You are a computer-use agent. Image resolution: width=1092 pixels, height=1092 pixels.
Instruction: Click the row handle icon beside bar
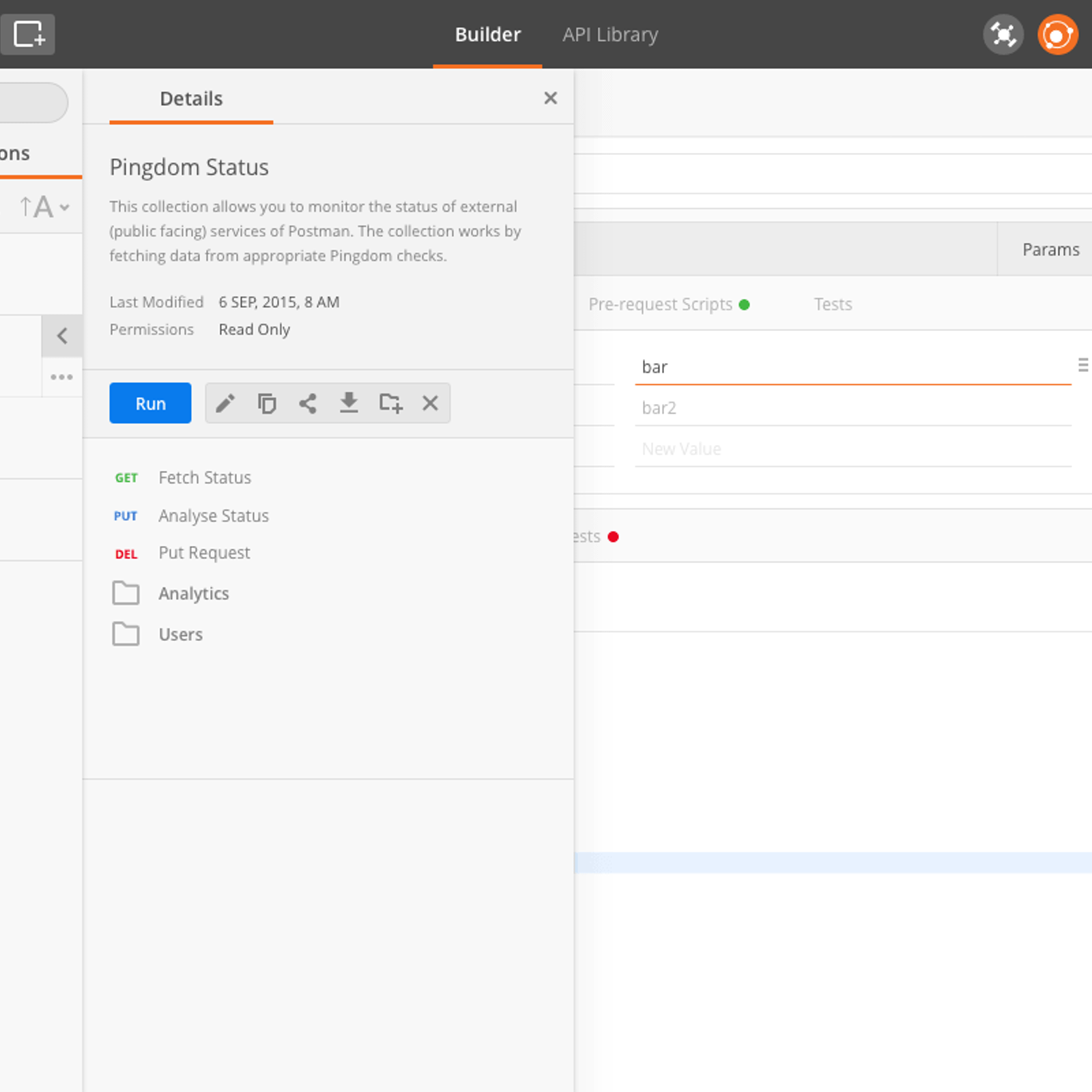tap(1083, 365)
